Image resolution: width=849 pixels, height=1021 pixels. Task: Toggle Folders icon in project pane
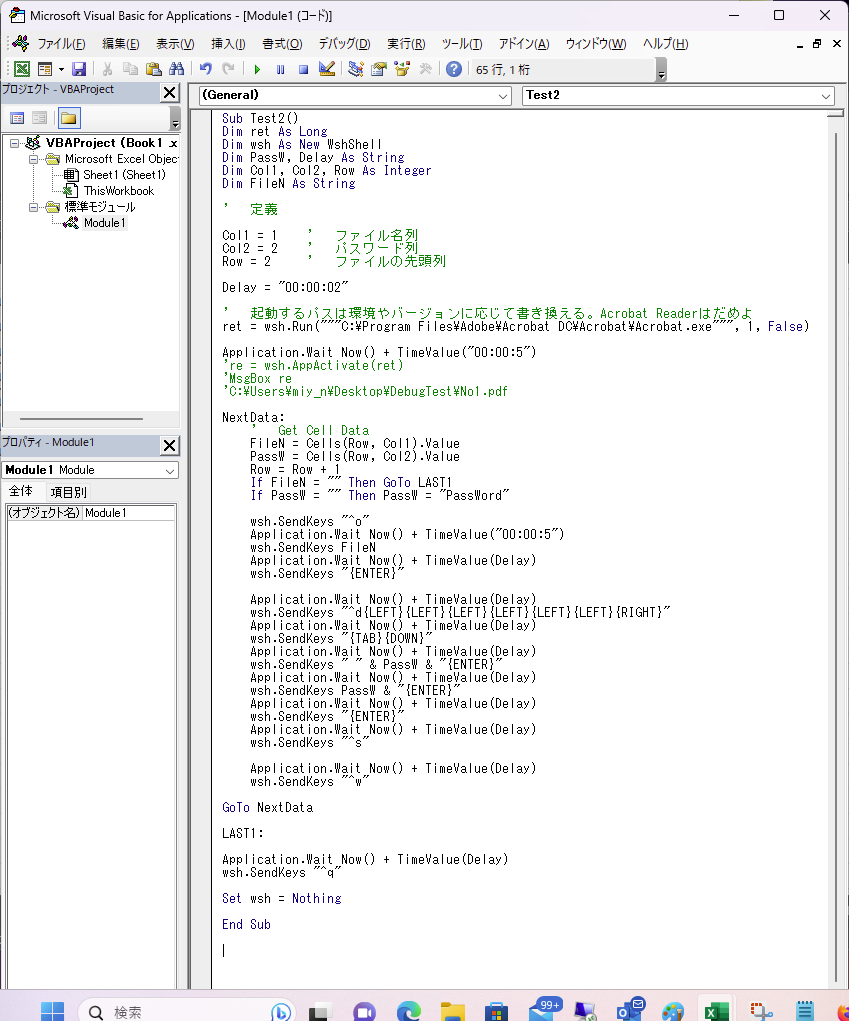click(x=69, y=118)
